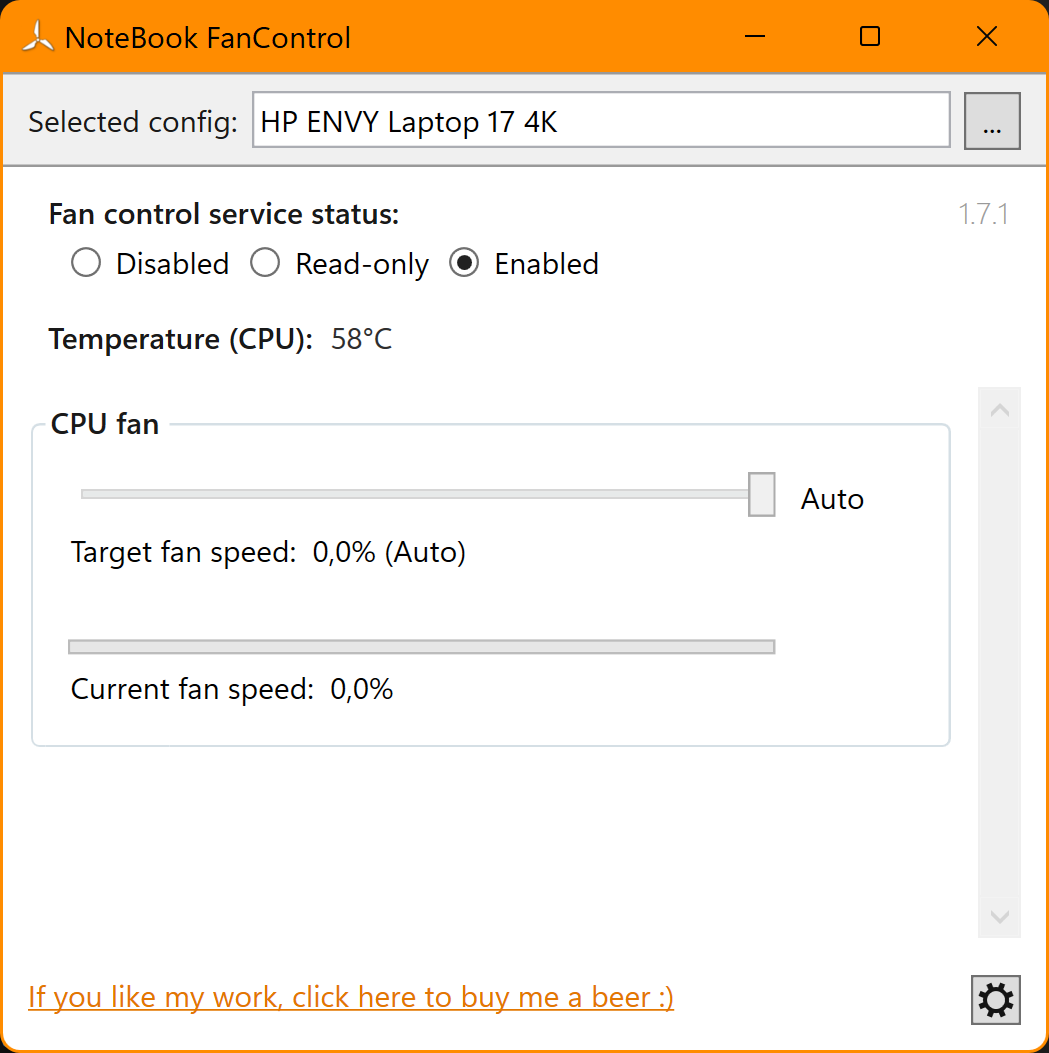Select the Enabled service status

(464, 263)
